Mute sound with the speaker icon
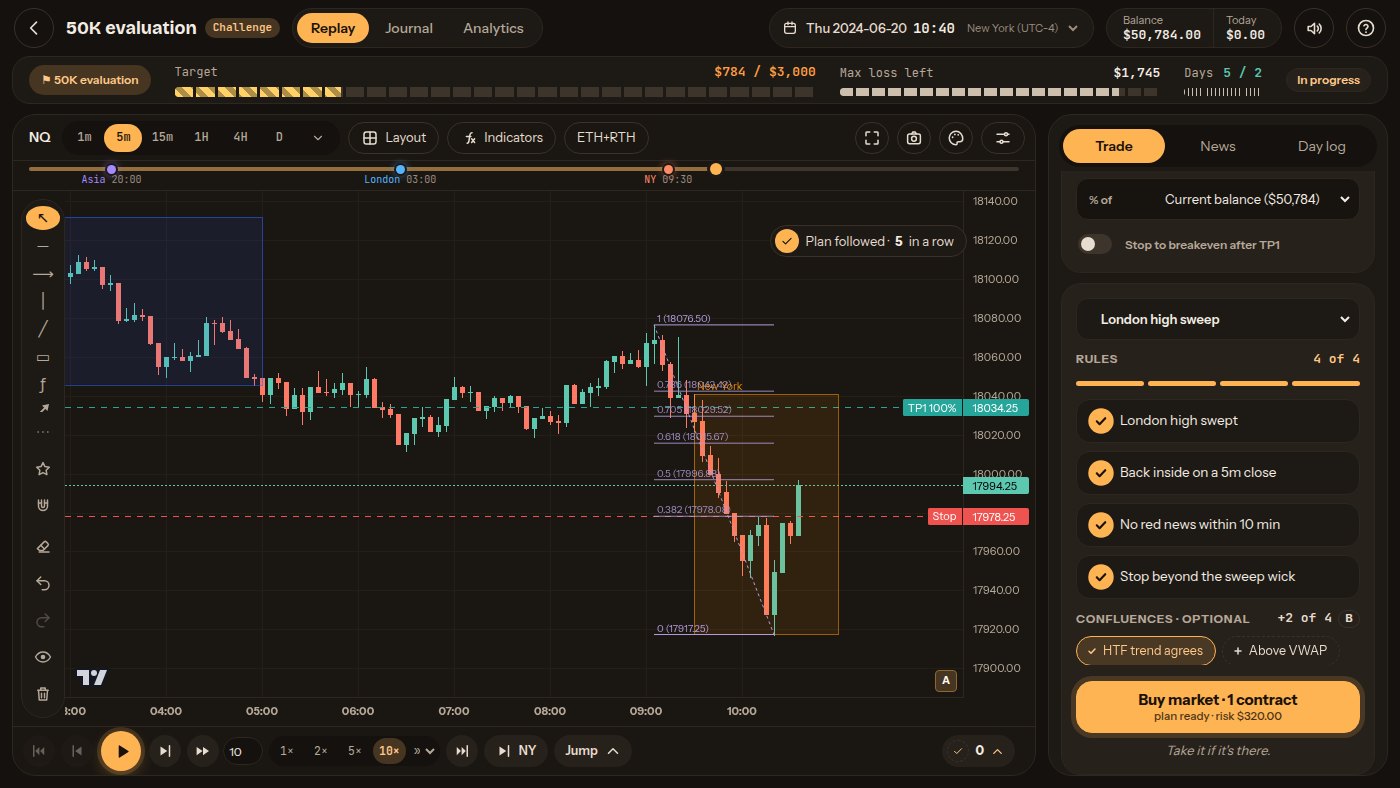Screen dimensions: 1400x788 (1314, 28)
